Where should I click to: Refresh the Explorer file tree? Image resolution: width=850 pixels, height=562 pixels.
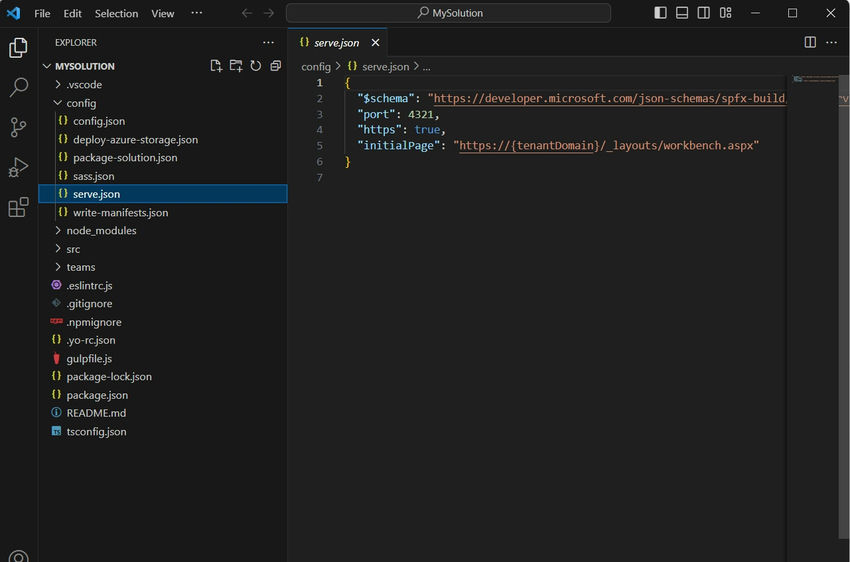pos(255,66)
